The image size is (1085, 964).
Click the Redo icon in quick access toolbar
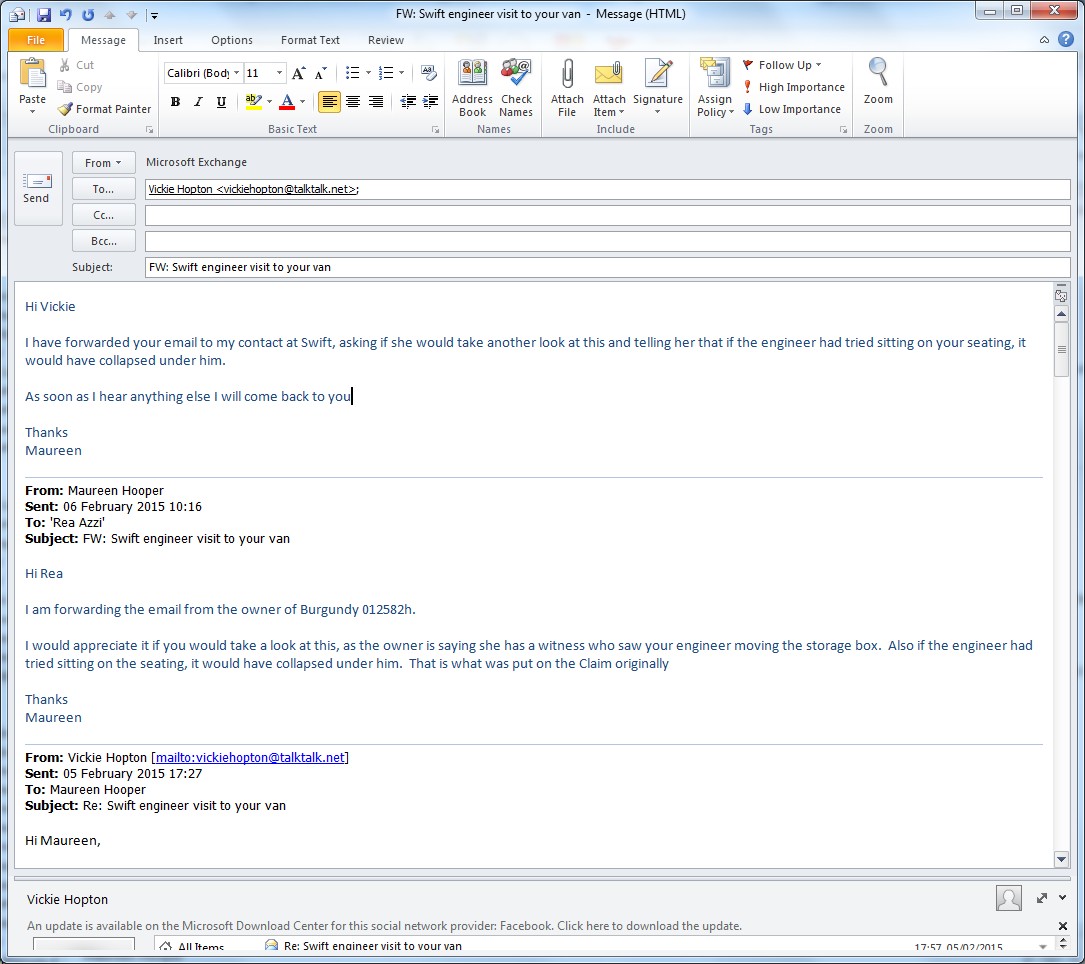tap(88, 14)
